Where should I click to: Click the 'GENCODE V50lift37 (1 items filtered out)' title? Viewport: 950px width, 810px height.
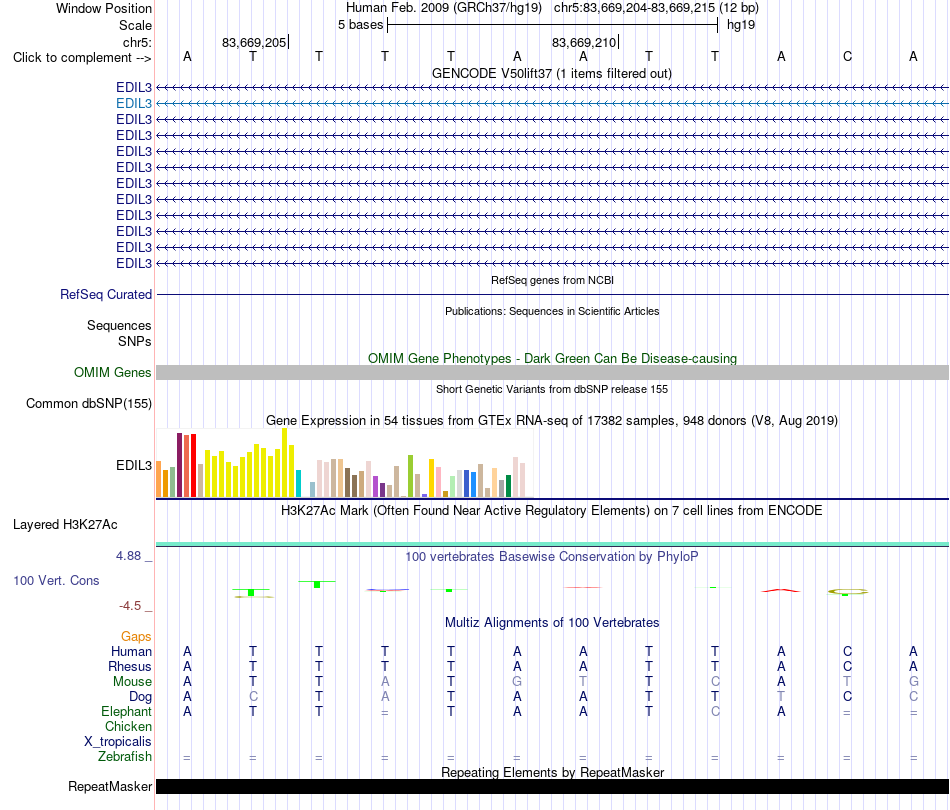tap(552, 74)
